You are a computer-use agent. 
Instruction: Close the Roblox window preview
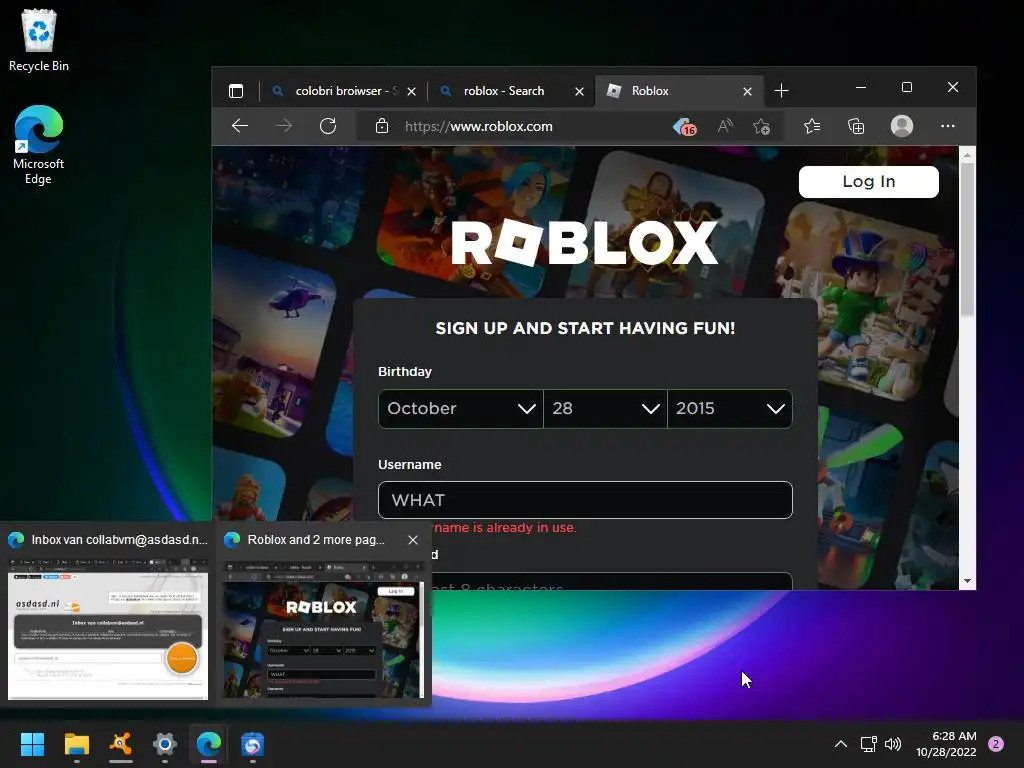point(413,540)
